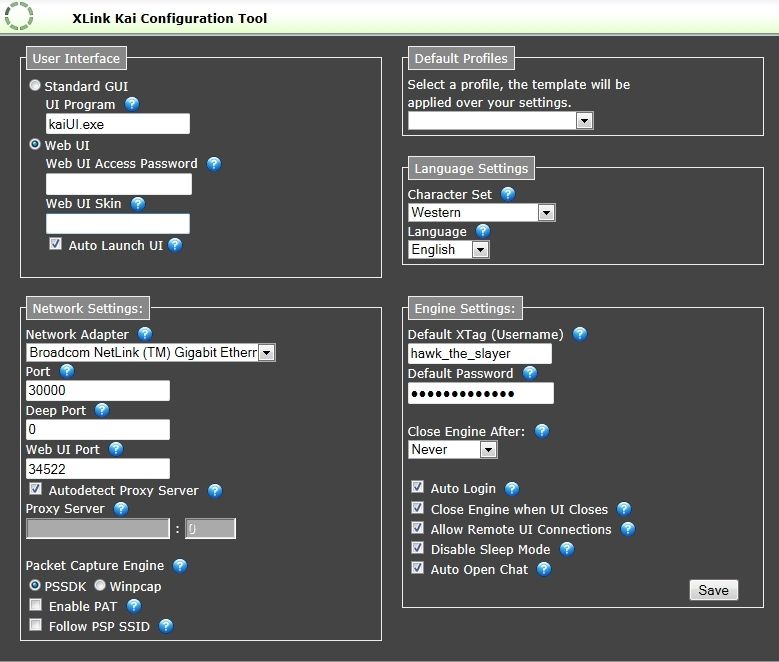Click the Save button
Image resolution: width=779 pixels, height=662 pixels.
[x=713, y=590]
